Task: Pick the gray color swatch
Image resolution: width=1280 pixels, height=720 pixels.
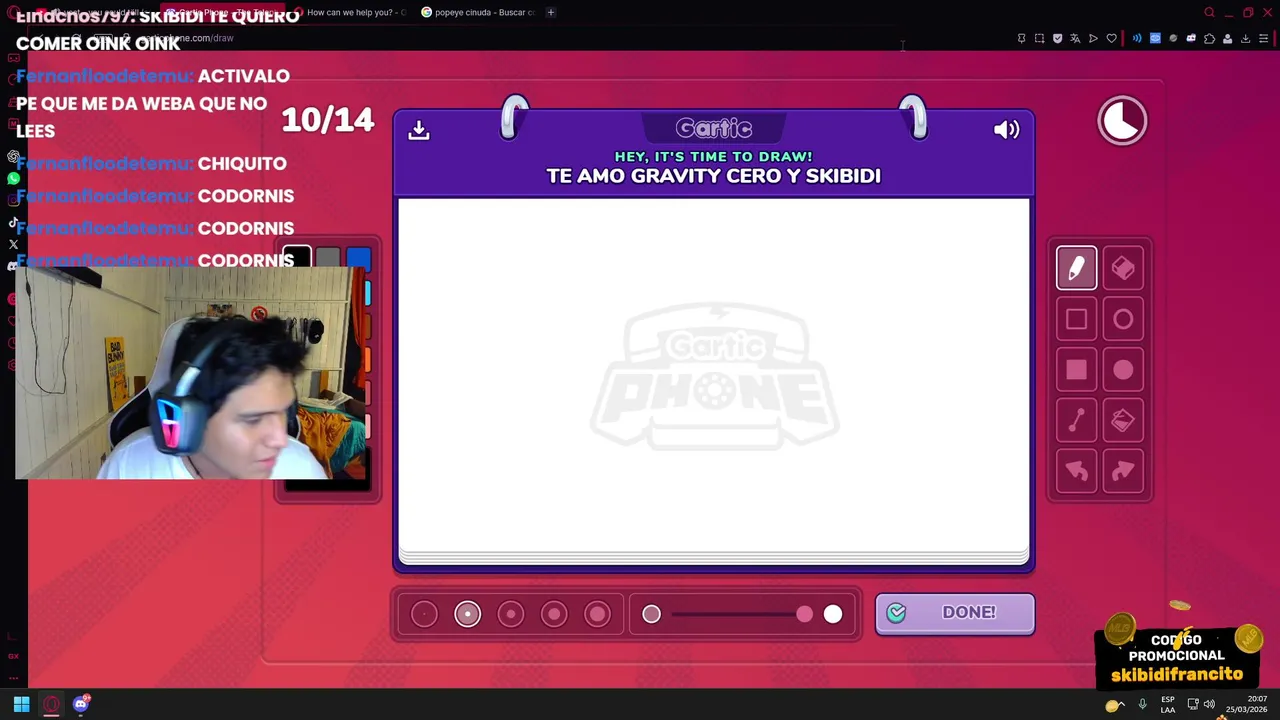Action: [x=328, y=259]
